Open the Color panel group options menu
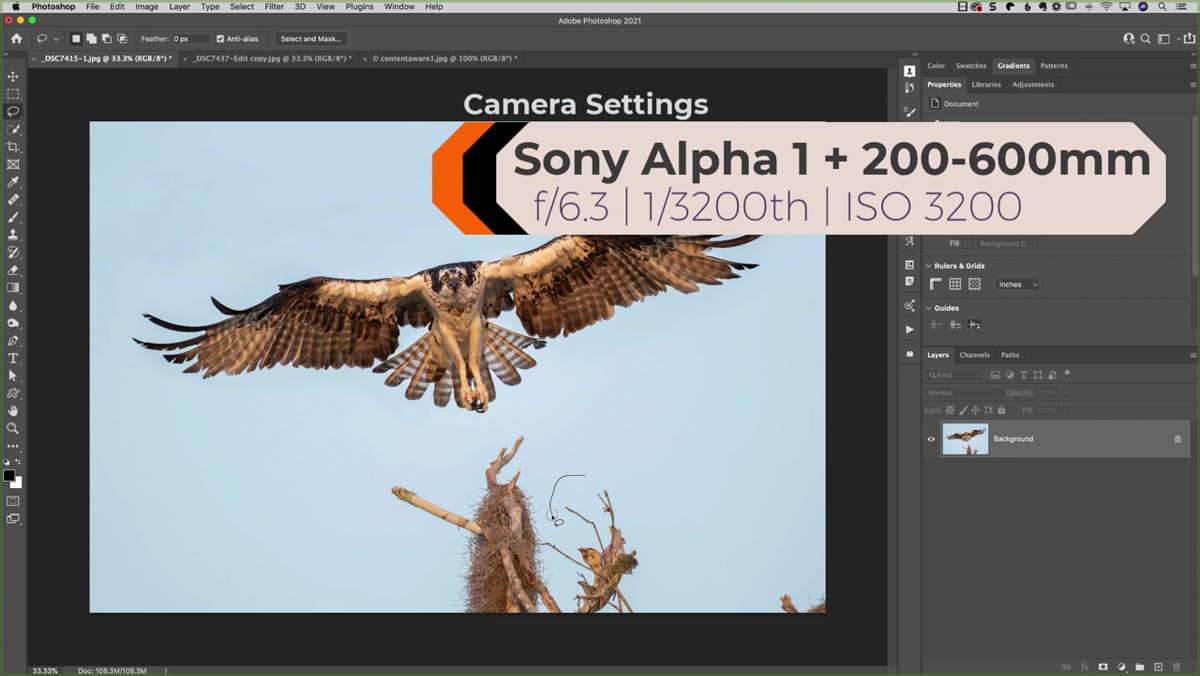1200x676 pixels. (1193, 66)
